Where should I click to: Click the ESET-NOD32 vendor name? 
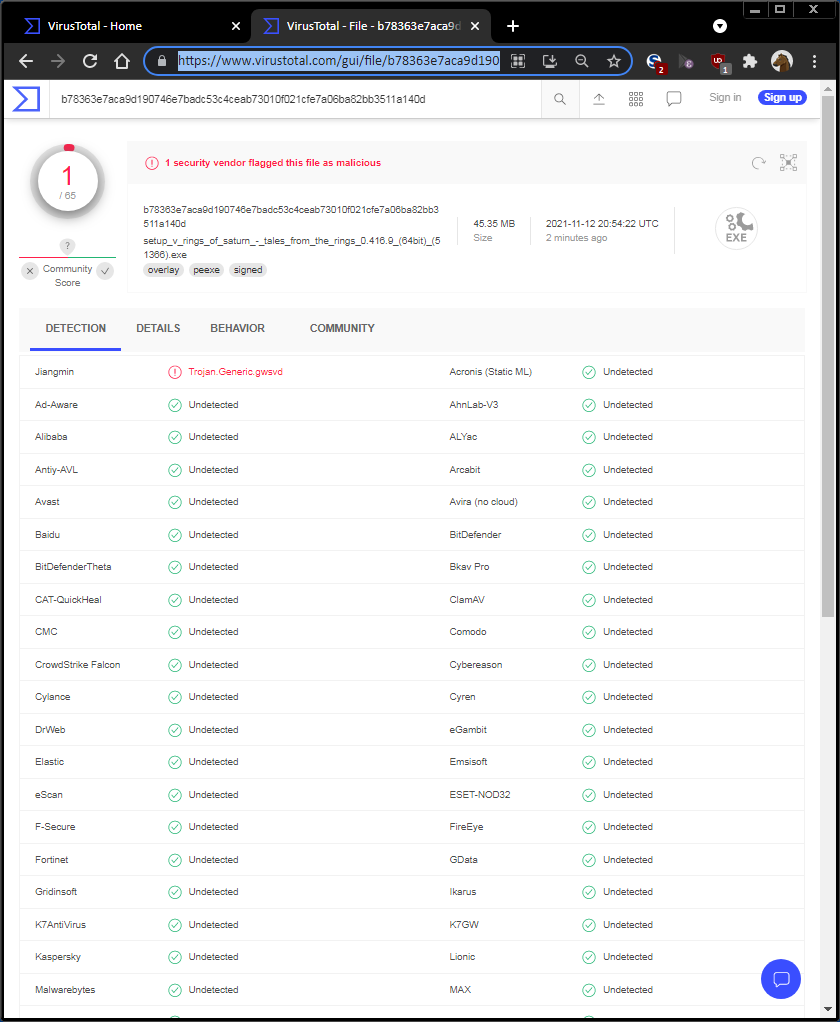480,795
